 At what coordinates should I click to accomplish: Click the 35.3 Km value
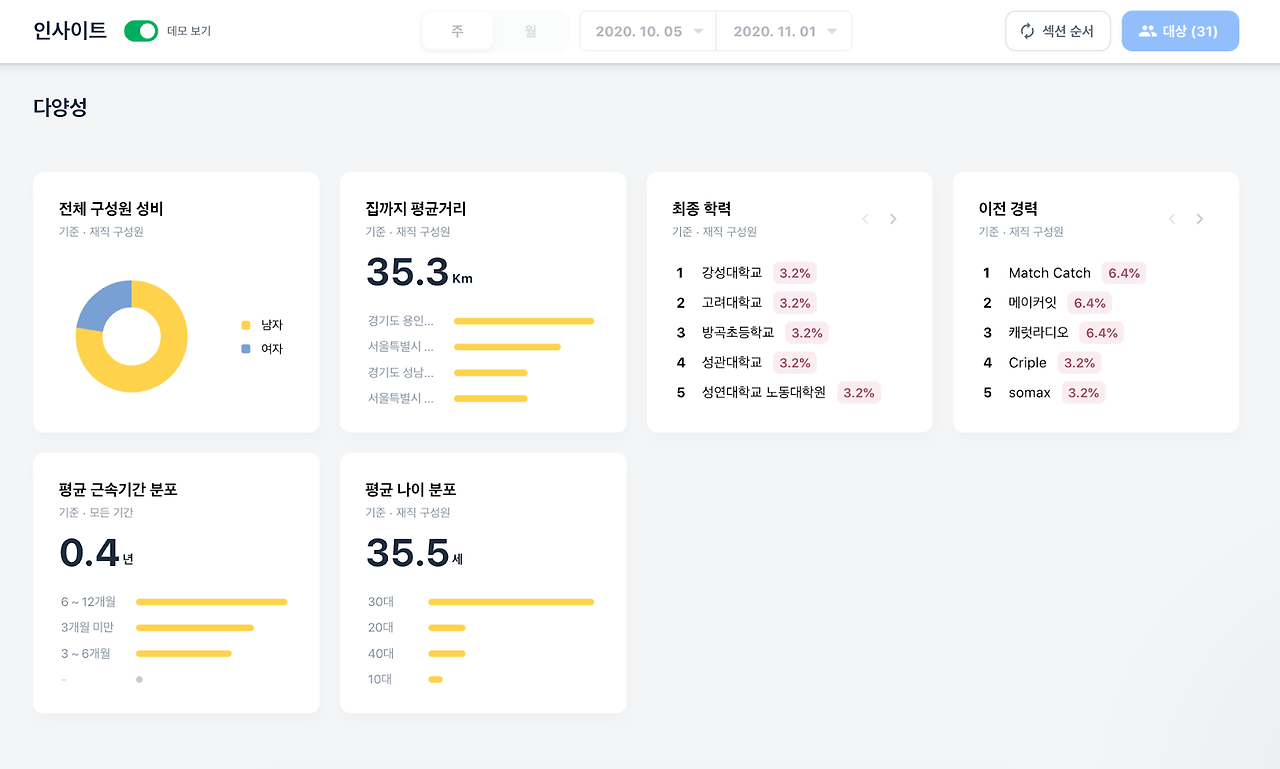(419, 272)
